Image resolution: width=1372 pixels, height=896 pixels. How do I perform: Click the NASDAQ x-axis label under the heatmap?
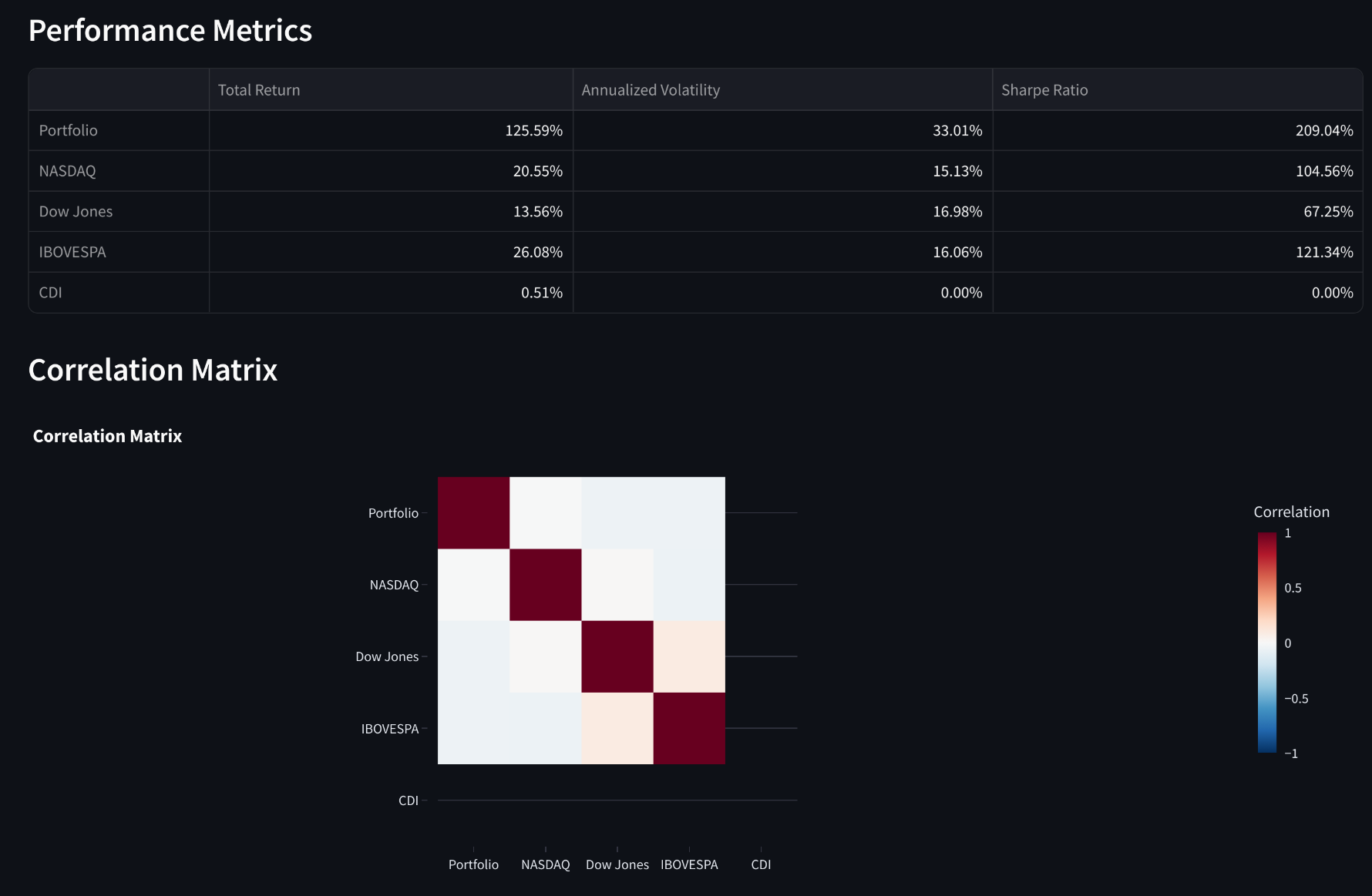click(546, 864)
